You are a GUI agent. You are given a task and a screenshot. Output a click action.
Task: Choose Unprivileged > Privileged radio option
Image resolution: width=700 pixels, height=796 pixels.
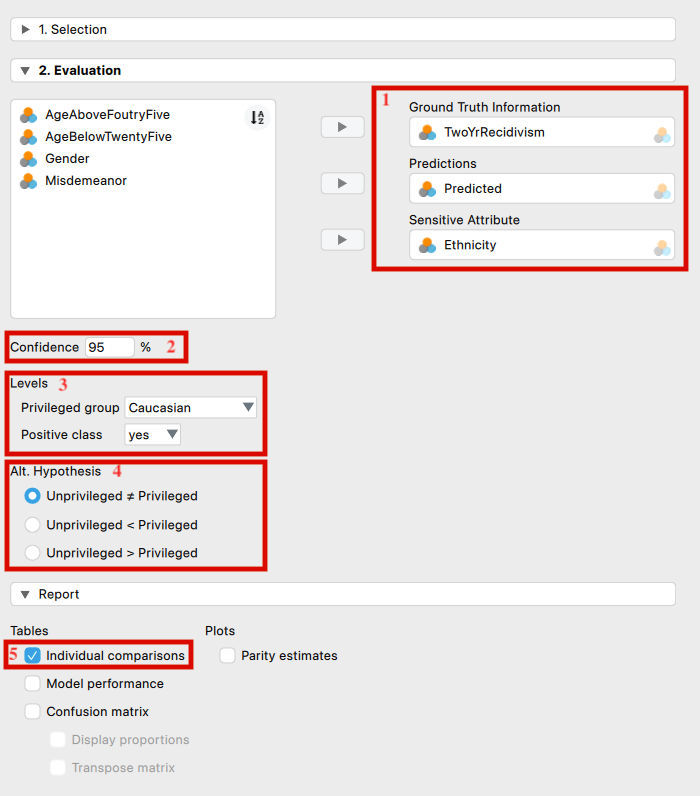pos(32,552)
